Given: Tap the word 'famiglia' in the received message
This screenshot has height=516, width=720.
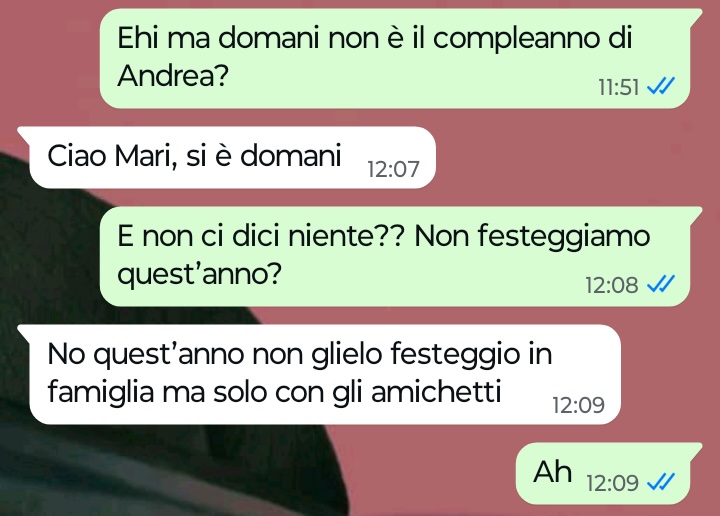Looking at the screenshot, I should pos(101,393).
